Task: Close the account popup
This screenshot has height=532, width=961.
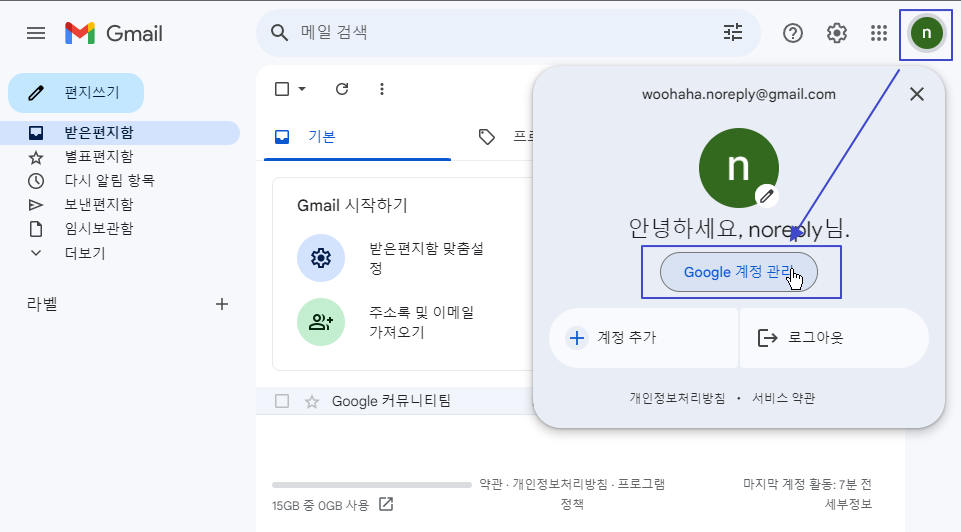Action: click(917, 94)
